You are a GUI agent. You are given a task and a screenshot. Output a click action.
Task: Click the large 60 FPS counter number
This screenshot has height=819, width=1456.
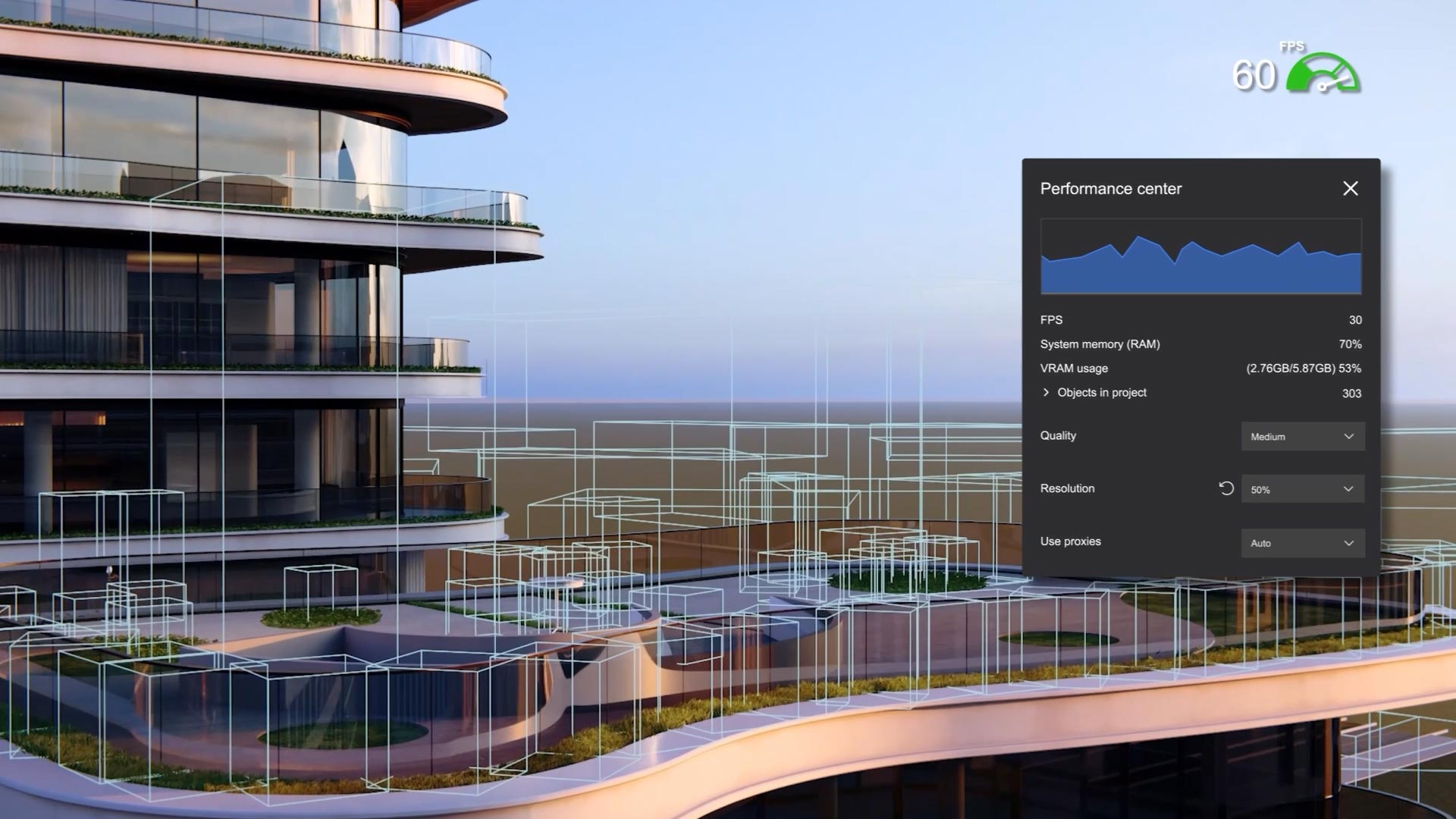1254,76
